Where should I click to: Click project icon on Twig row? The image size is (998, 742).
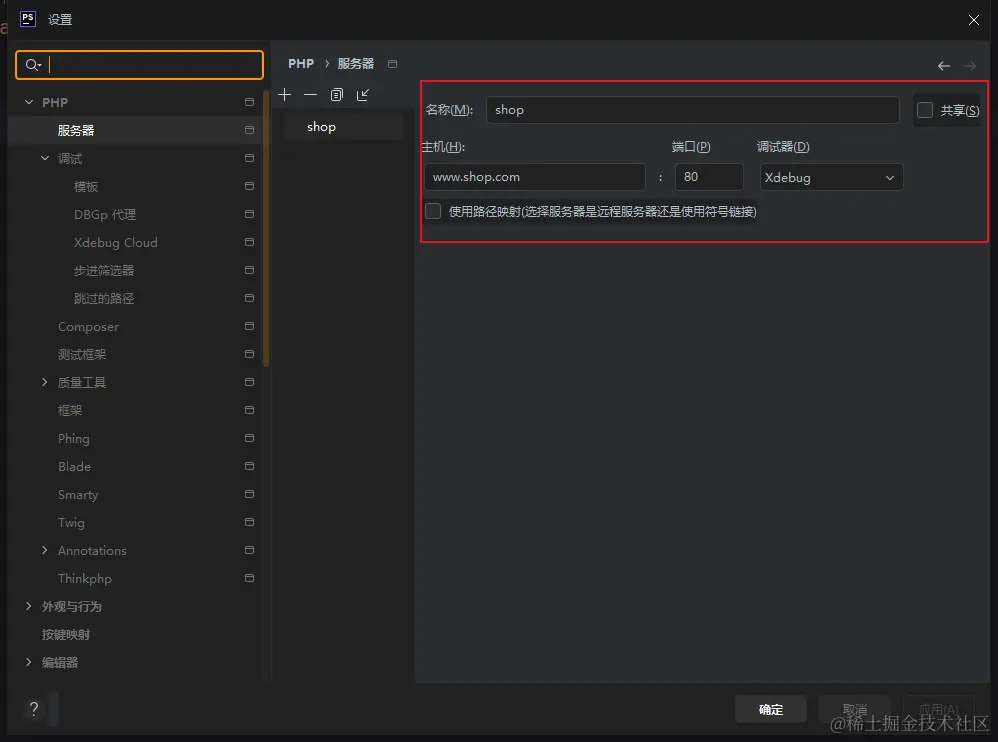(250, 522)
